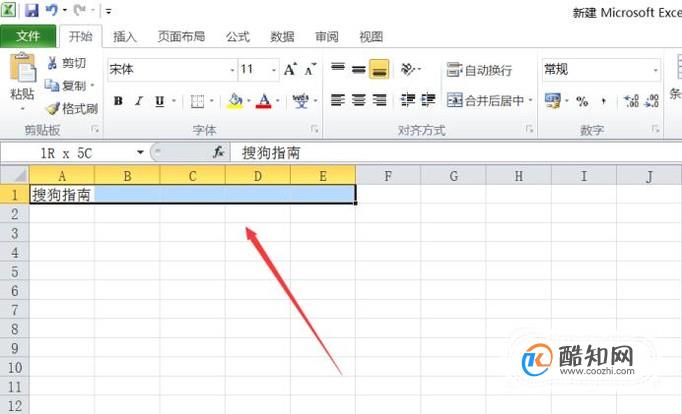Screen dimensions: 682x414
Task: Toggle Wrap Text (自动换行)
Action: coord(479,70)
